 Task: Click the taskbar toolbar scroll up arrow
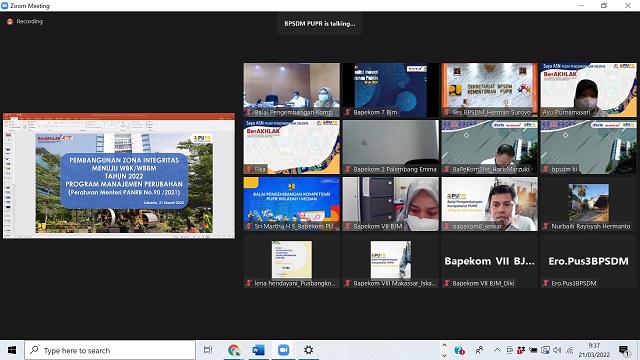point(444,346)
